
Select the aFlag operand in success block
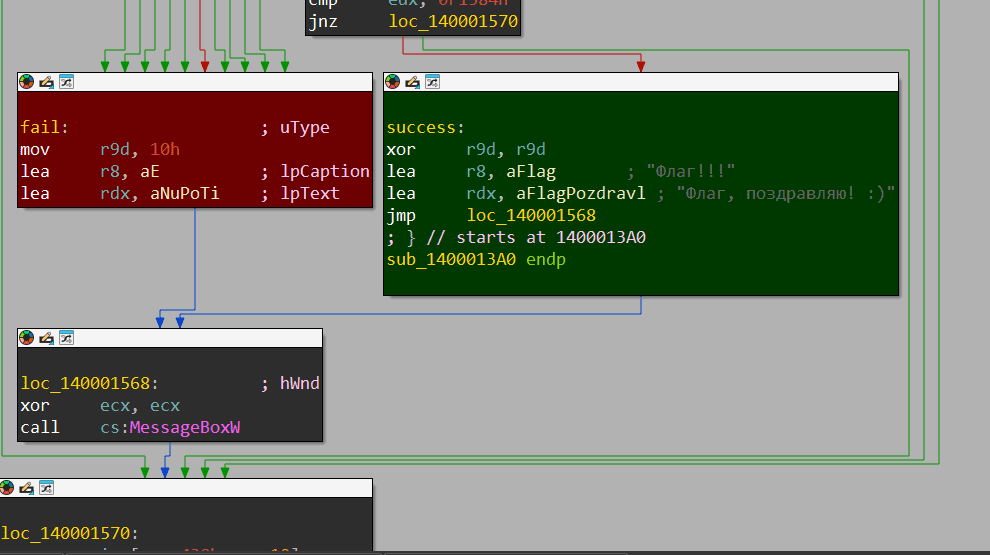(536, 172)
